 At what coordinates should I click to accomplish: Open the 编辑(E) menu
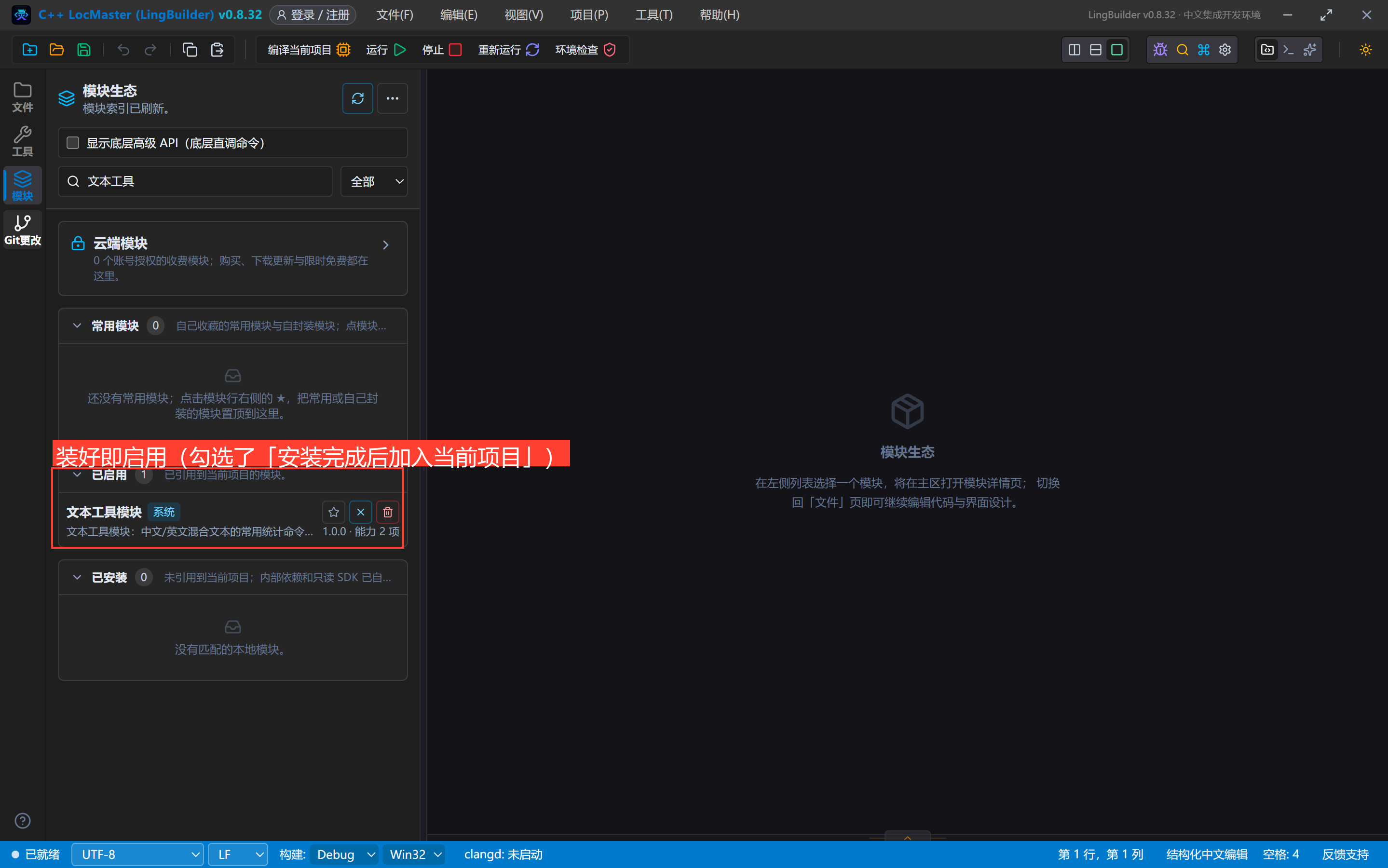459,15
